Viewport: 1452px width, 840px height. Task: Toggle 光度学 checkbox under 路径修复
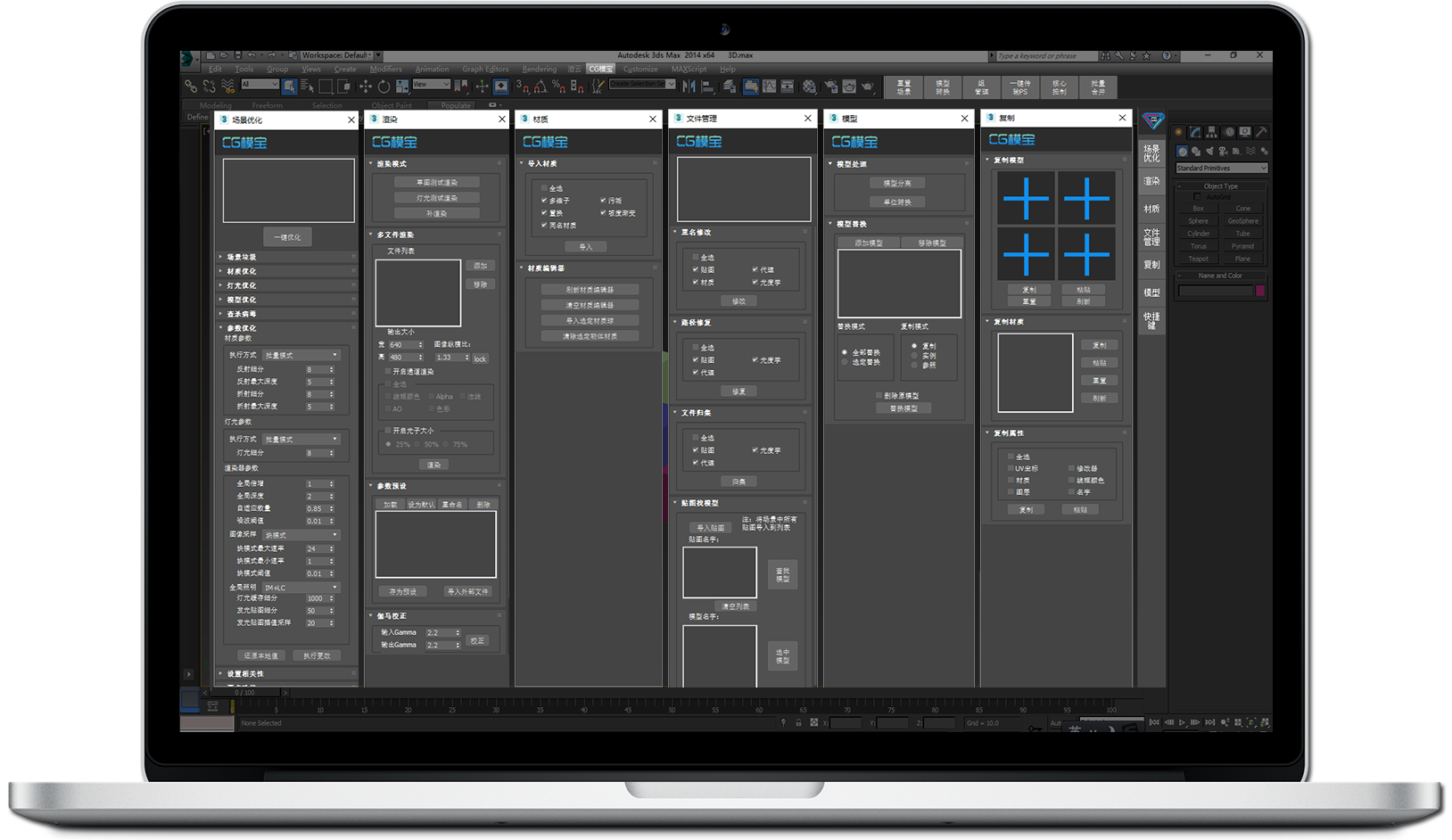755,360
